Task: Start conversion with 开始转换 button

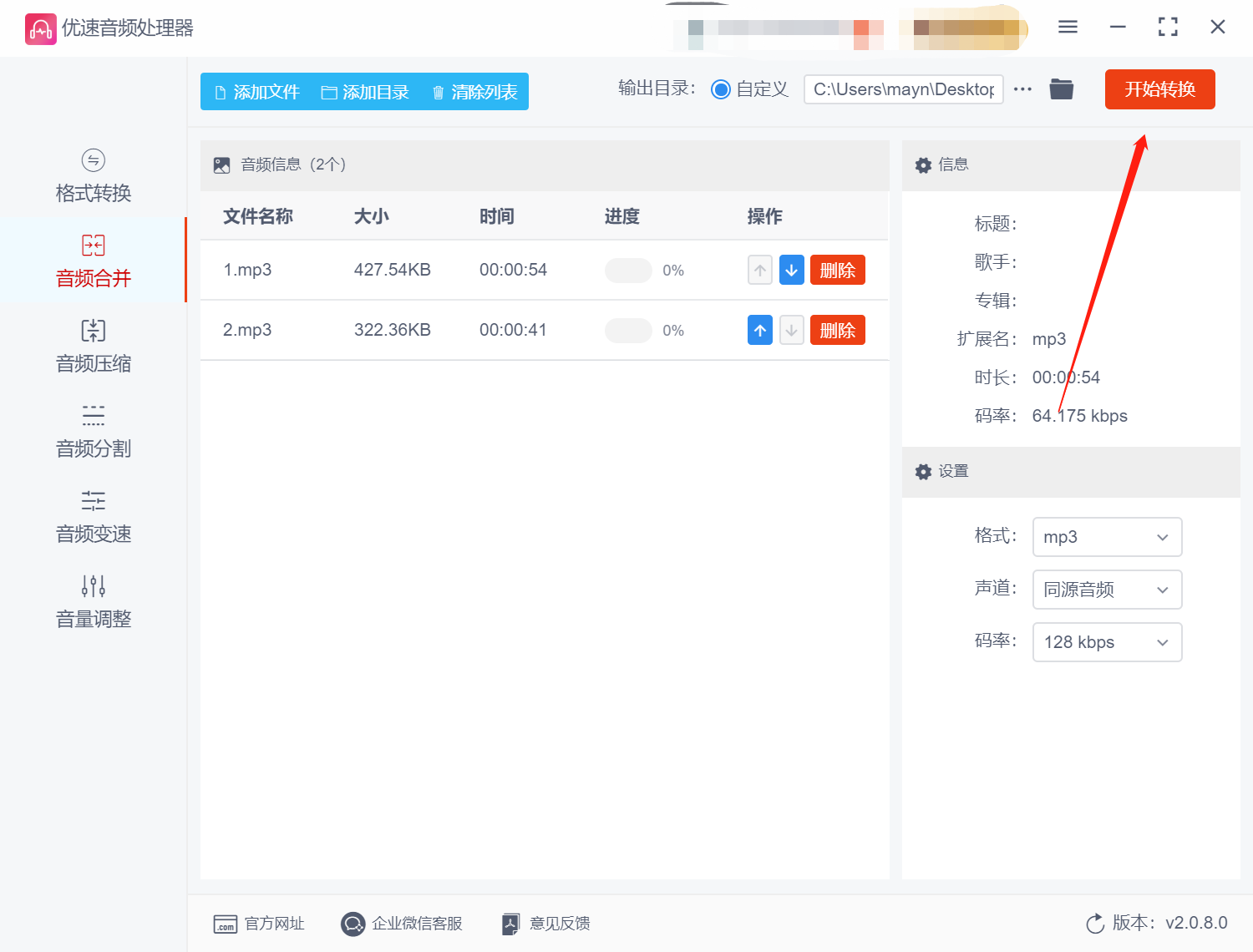Action: pyautogui.click(x=1159, y=89)
